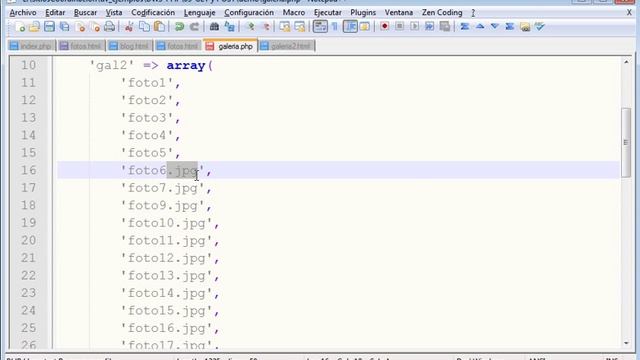Click the editor scrollbar down arrow
The width and height of the screenshot is (640, 360).
[x=626, y=343]
